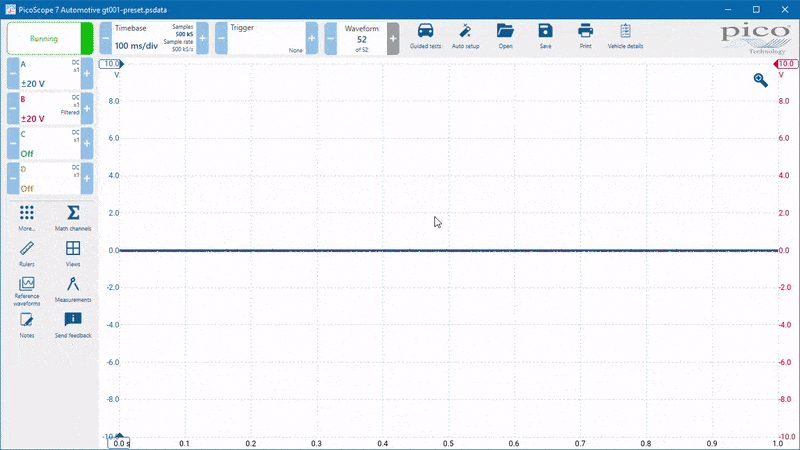Viewport: 800px width, 450px height.
Task: Decrease Channel B input range
Action: click(13, 109)
